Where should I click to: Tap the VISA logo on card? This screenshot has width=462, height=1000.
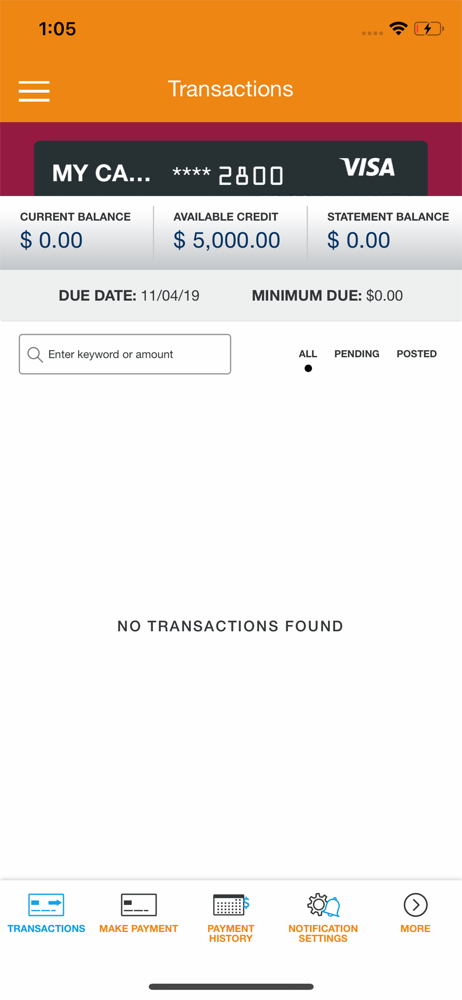pyautogui.click(x=368, y=168)
